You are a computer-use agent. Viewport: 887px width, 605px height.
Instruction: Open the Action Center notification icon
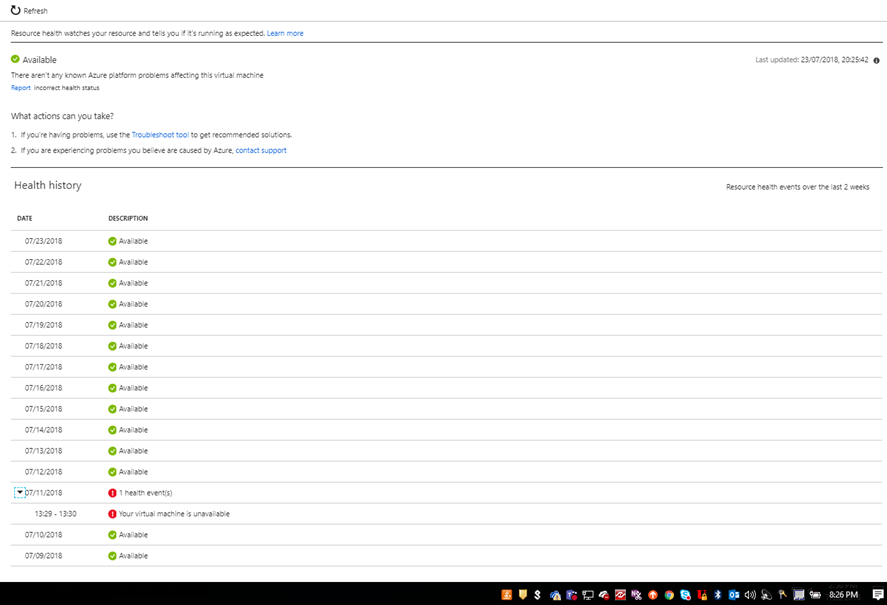pyautogui.click(x=878, y=595)
